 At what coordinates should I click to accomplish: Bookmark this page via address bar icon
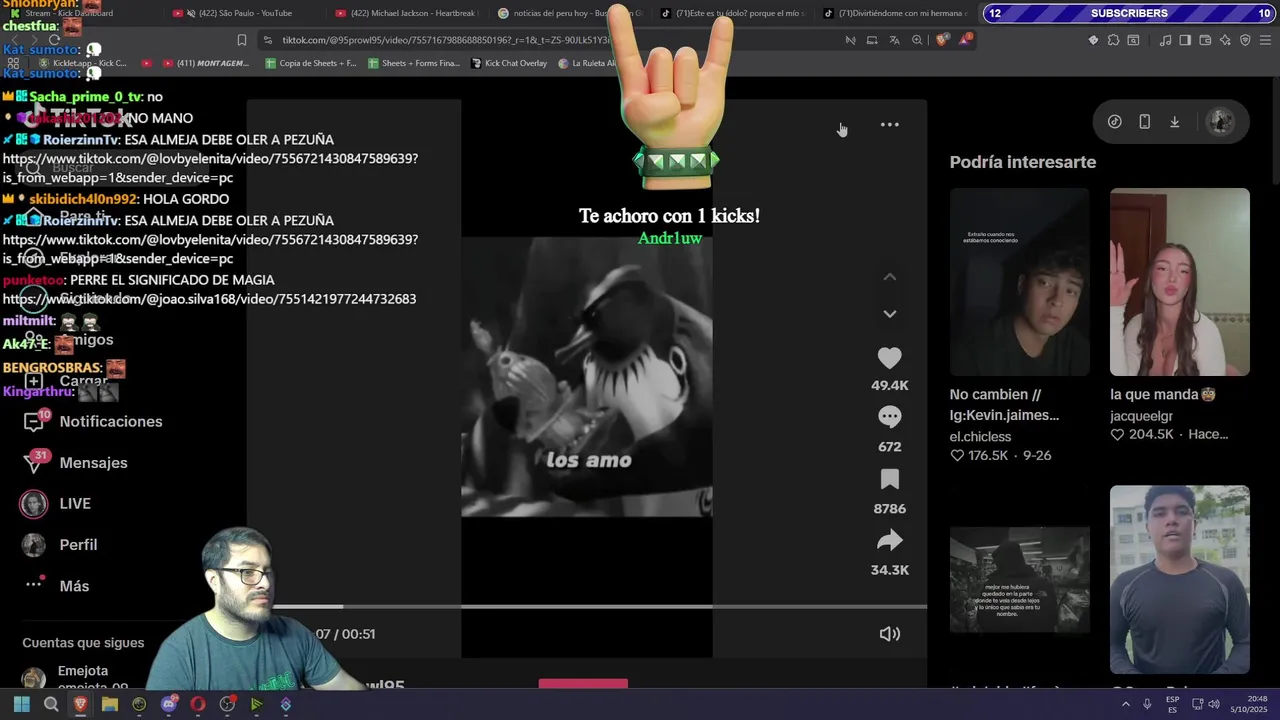click(241, 40)
